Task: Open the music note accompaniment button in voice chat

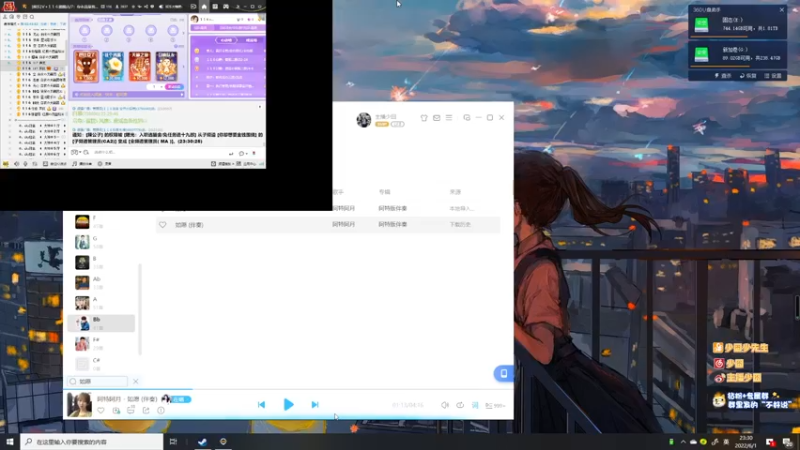Action: click(82, 164)
